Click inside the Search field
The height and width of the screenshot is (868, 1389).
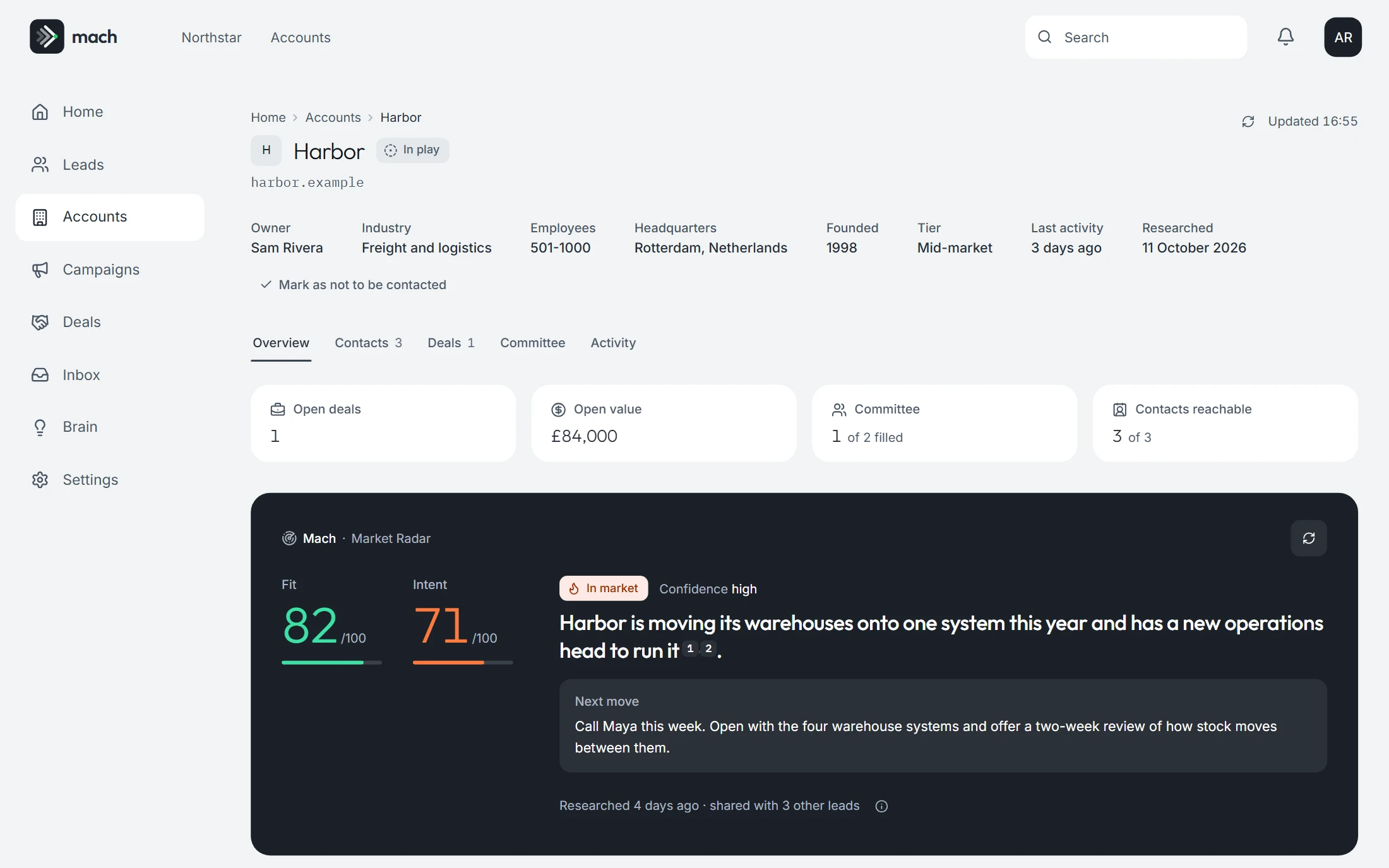[x=1136, y=37]
